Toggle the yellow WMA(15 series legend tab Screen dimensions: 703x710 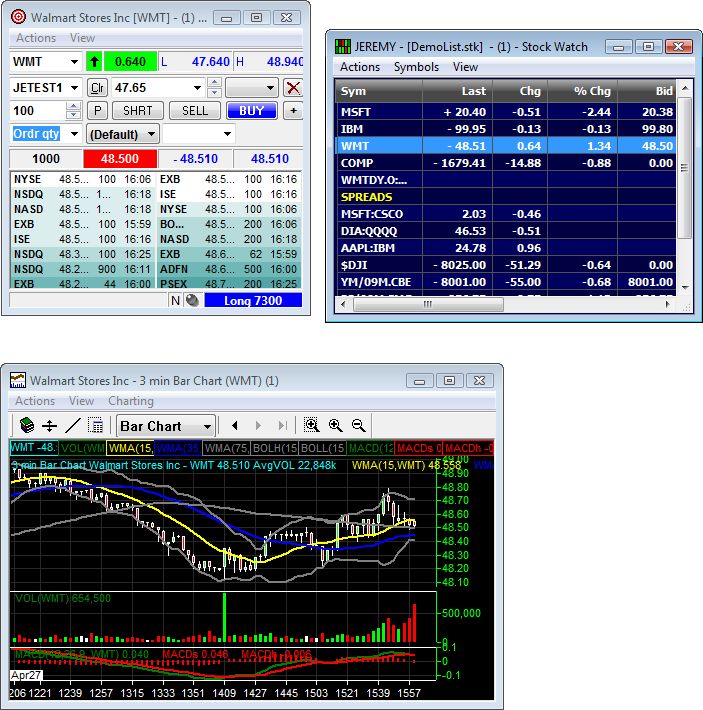(130, 448)
